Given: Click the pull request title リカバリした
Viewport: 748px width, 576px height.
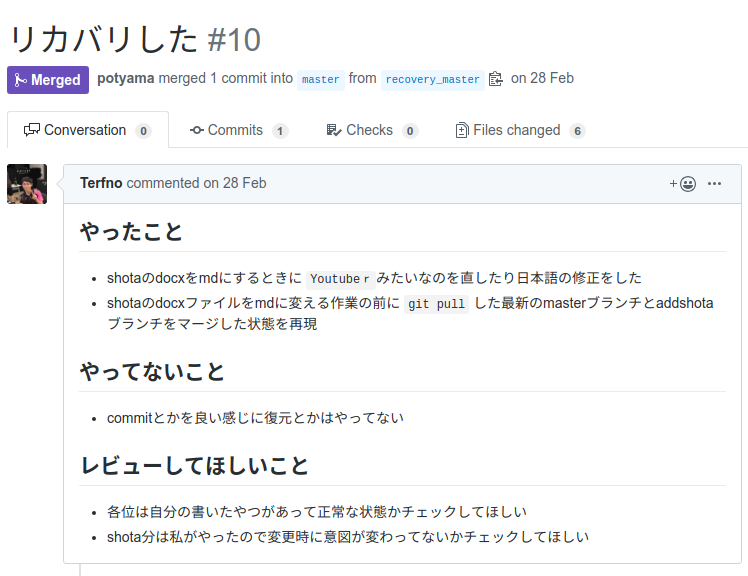Looking at the screenshot, I should click(x=104, y=39).
